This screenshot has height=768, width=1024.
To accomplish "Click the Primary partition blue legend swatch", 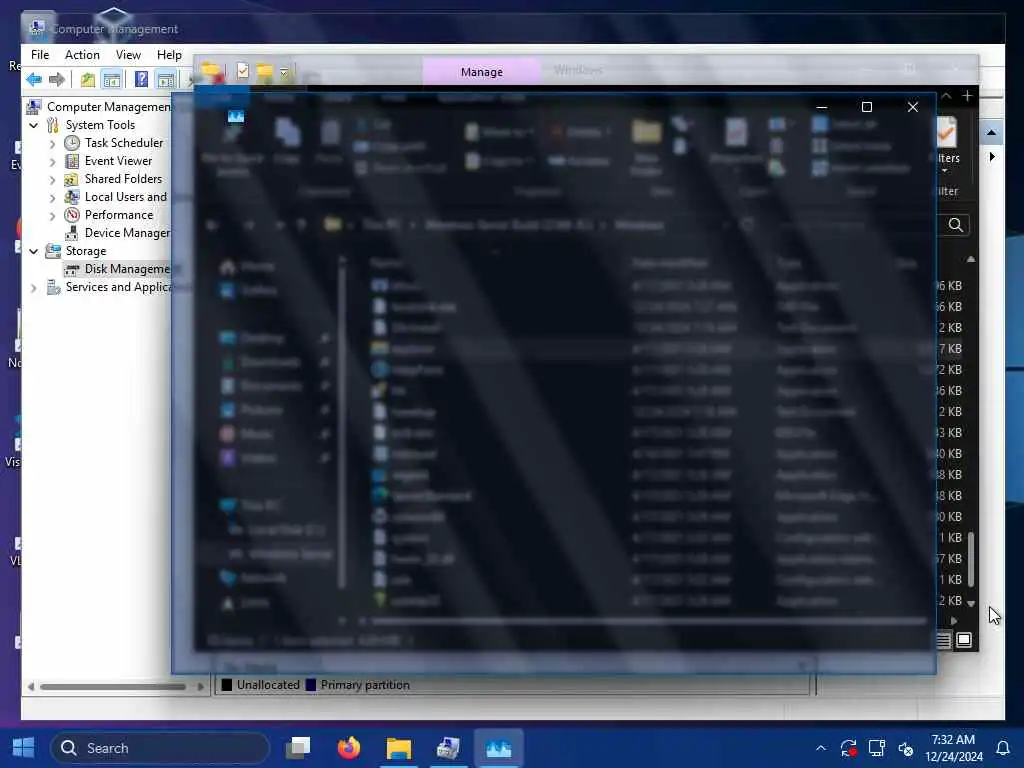I will pyautogui.click(x=311, y=684).
